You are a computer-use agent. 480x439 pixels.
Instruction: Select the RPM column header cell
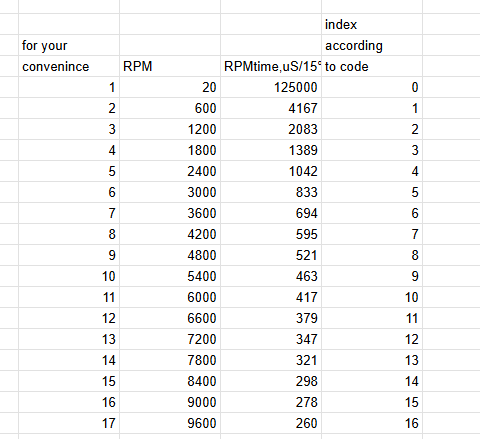click(x=170, y=66)
